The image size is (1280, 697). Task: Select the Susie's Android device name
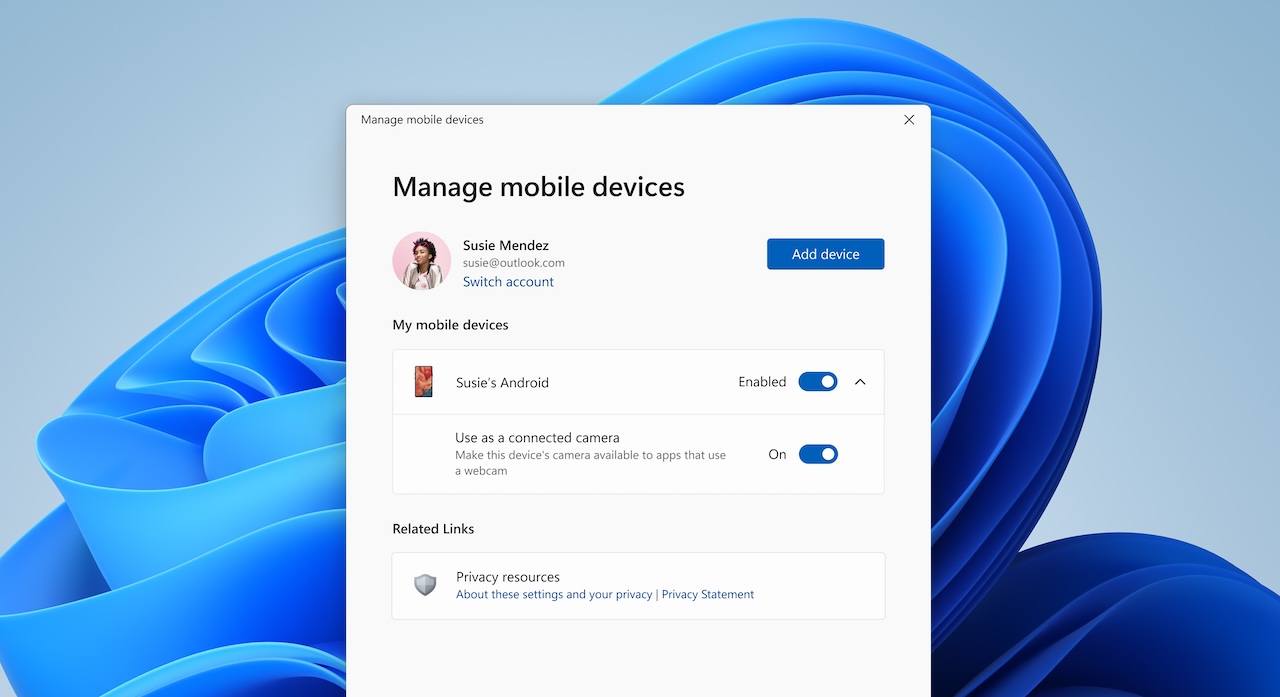tap(502, 382)
